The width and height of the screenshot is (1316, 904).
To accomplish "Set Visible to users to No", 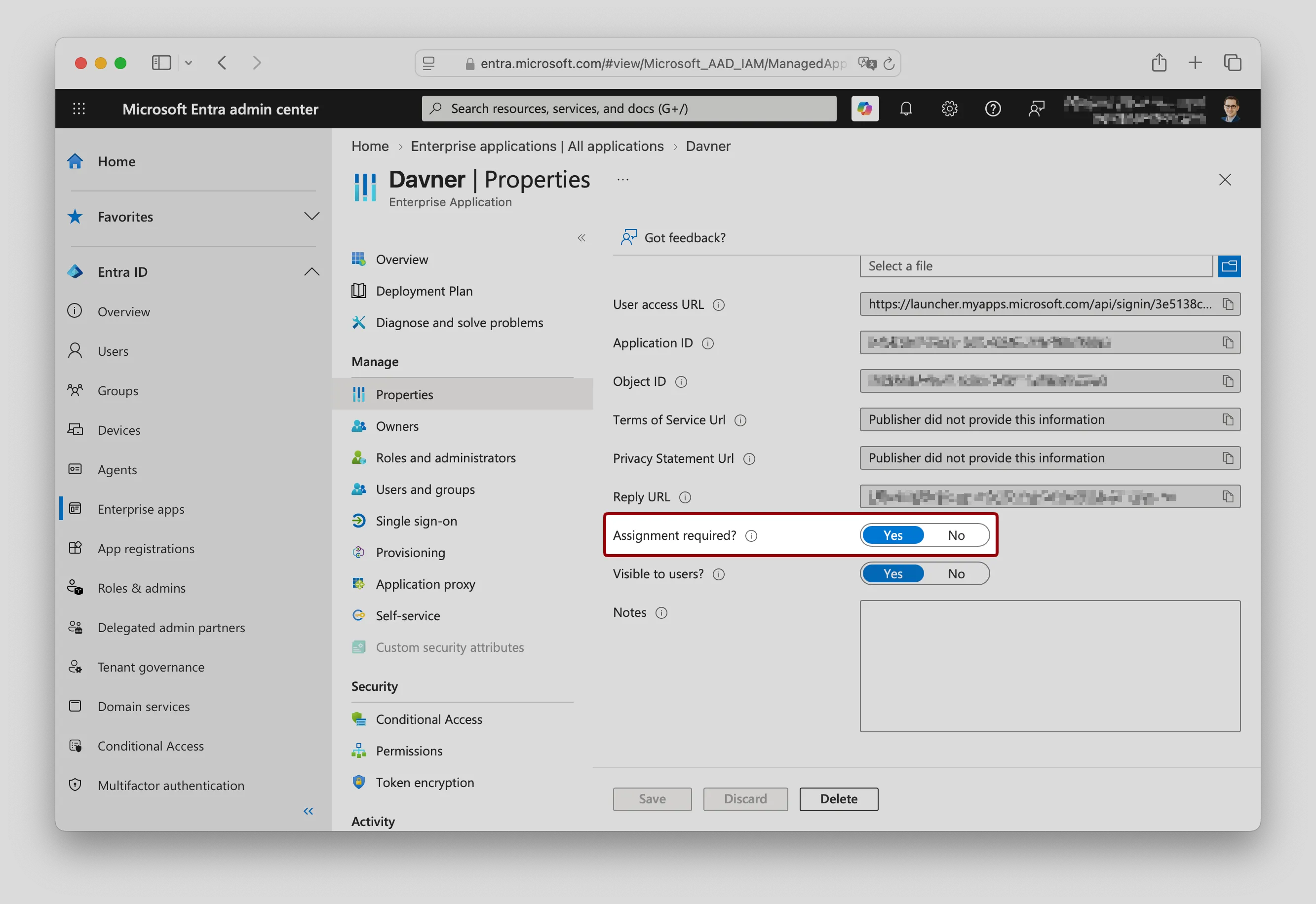I will (956, 574).
